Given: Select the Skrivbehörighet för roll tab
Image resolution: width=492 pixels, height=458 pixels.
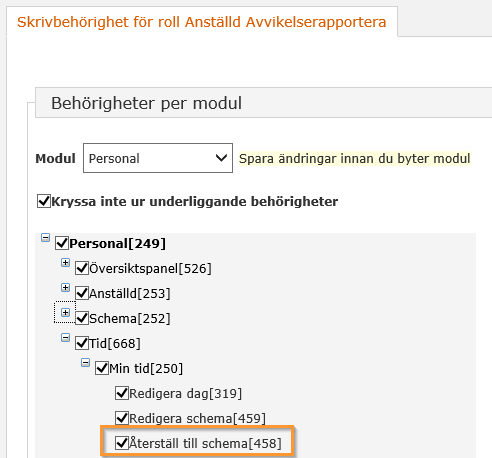Looking at the screenshot, I should coord(202,22).
